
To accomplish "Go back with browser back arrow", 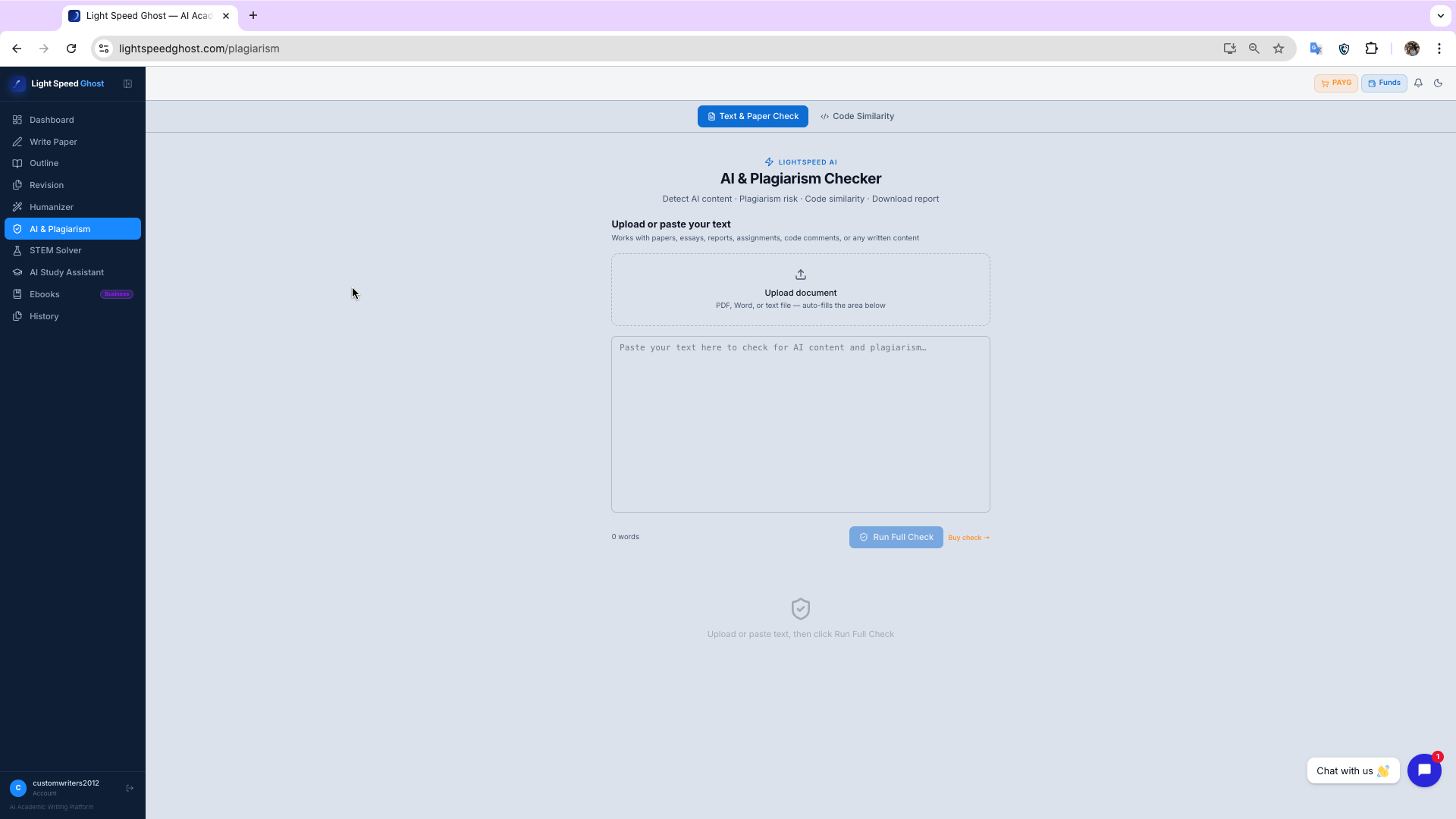I will coord(17,49).
